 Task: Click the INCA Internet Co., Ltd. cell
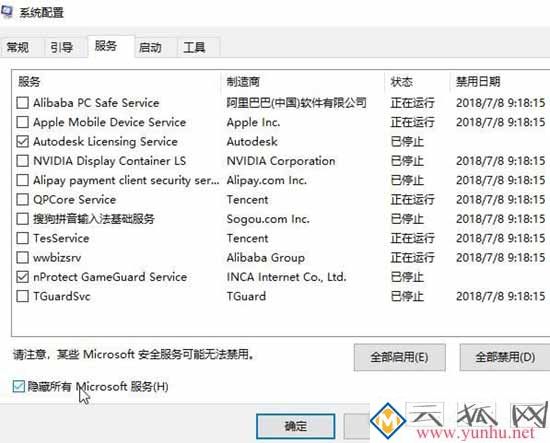pos(286,277)
